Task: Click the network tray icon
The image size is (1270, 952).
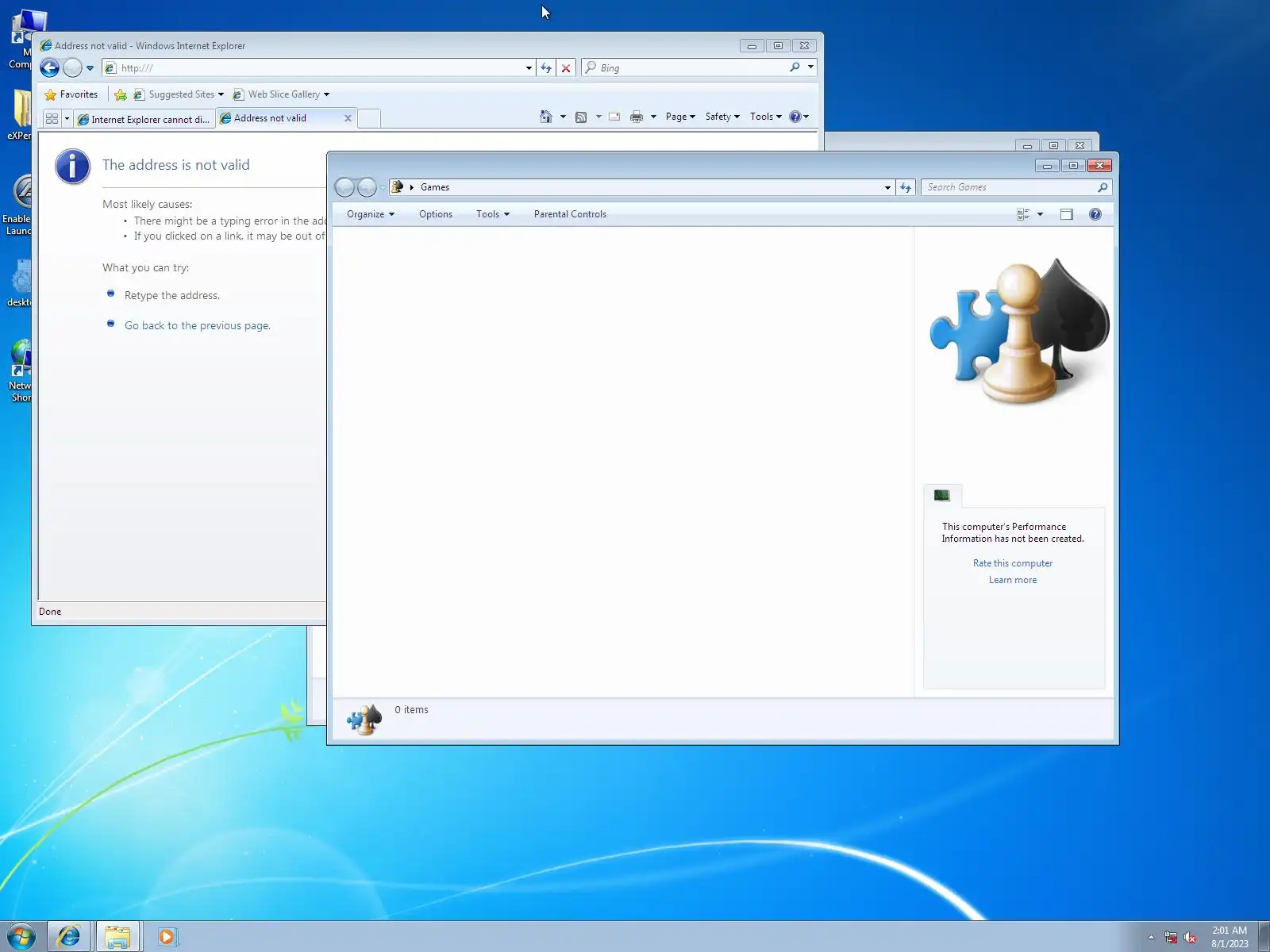Action: [1171, 938]
